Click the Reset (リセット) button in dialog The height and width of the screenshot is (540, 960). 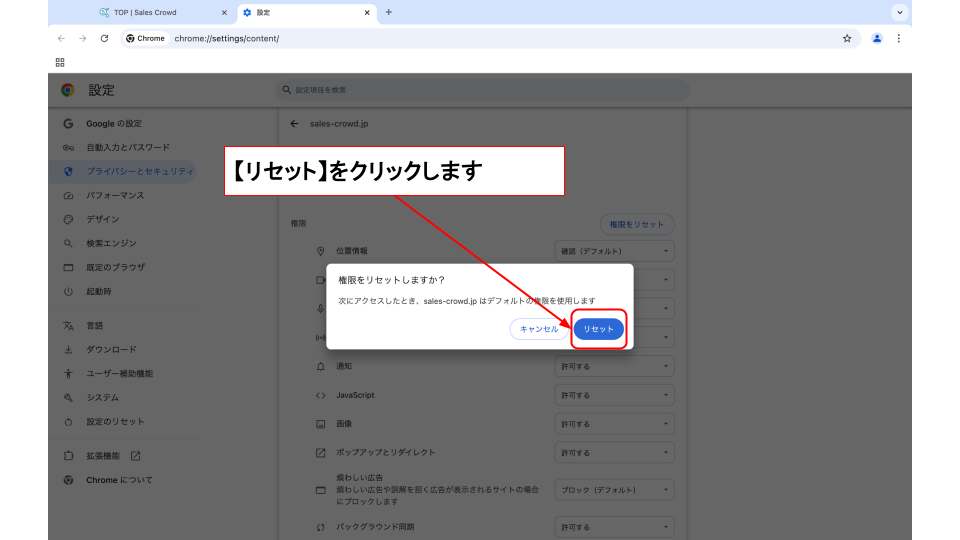[x=598, y=329]
